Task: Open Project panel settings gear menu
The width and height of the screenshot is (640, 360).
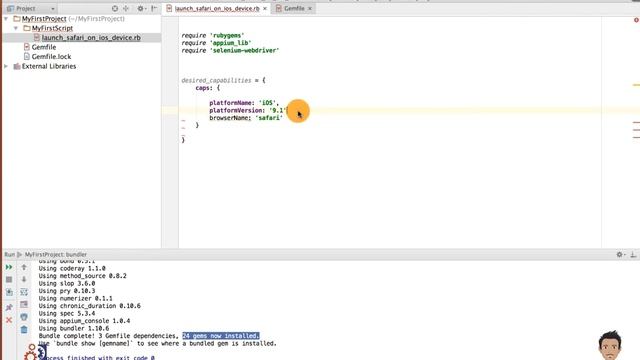Action: (x=141, y=8)
